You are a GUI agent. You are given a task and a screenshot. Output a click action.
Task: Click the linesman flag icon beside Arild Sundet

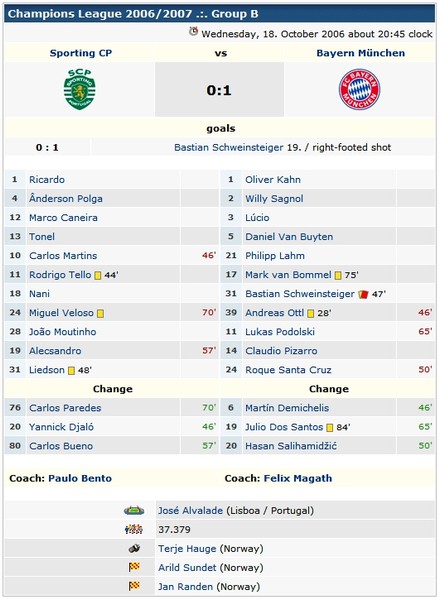point(134,567)
